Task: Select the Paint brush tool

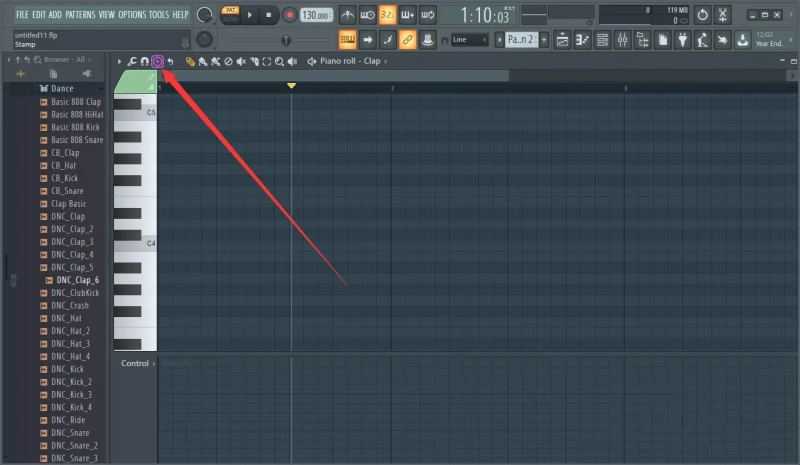Action: (203, 61)
